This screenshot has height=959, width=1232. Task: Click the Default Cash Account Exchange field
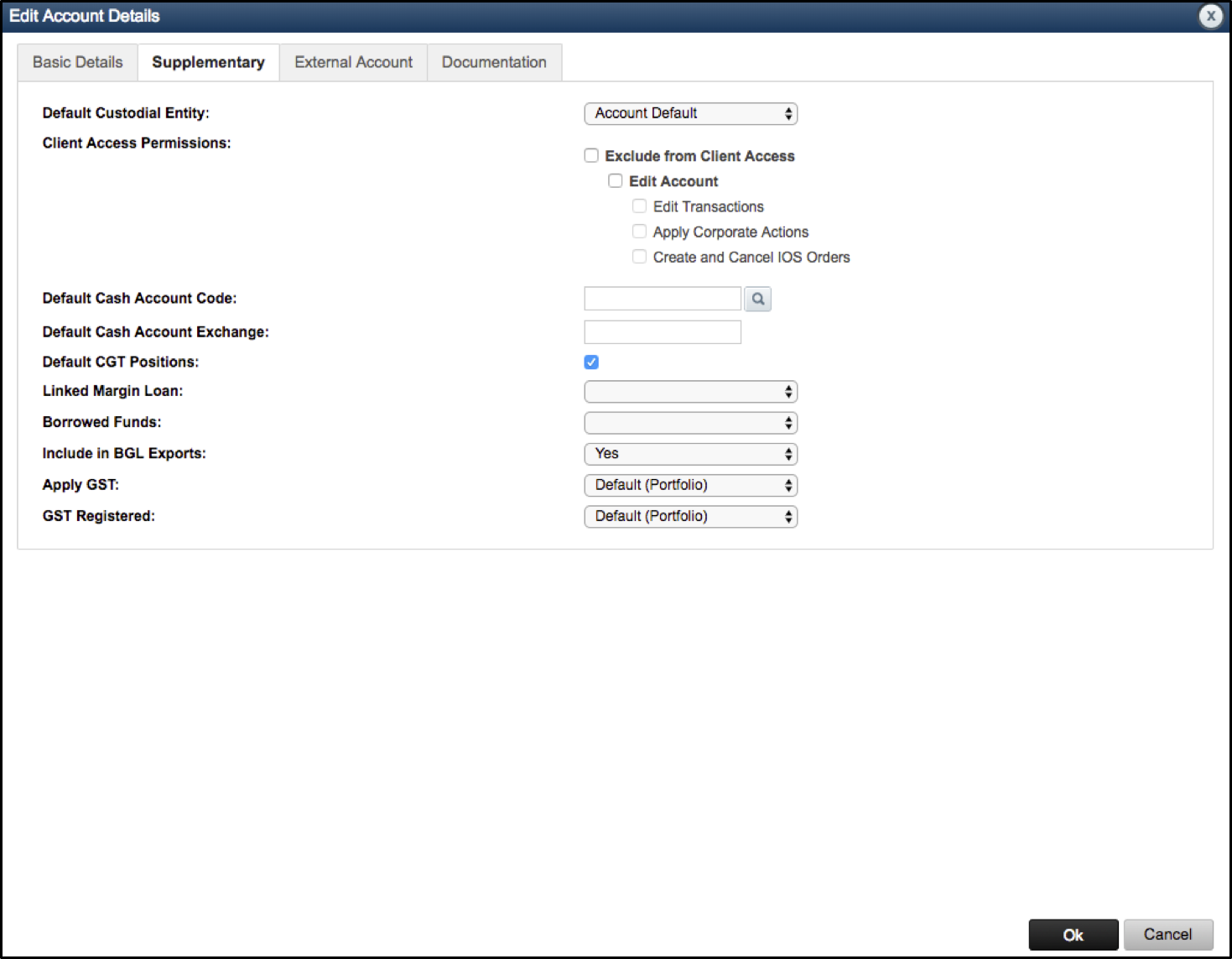[663, 332]
